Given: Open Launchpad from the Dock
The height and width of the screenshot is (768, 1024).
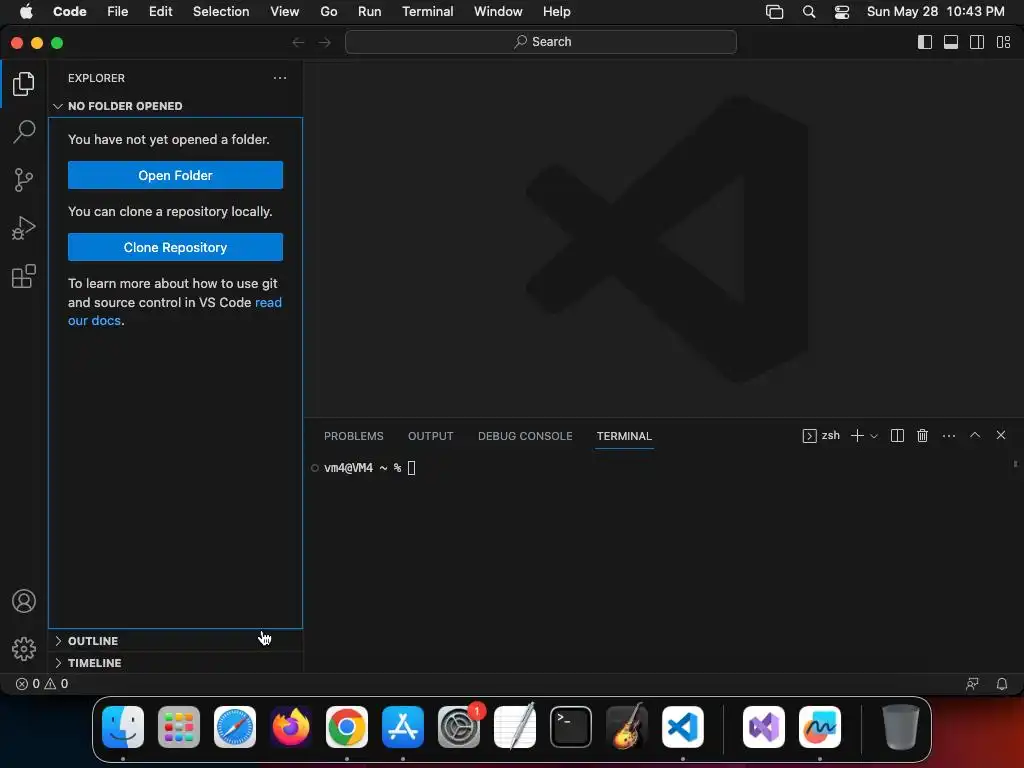Looking at the screenshot, I should pyautogui.click(x=179, y=726).
